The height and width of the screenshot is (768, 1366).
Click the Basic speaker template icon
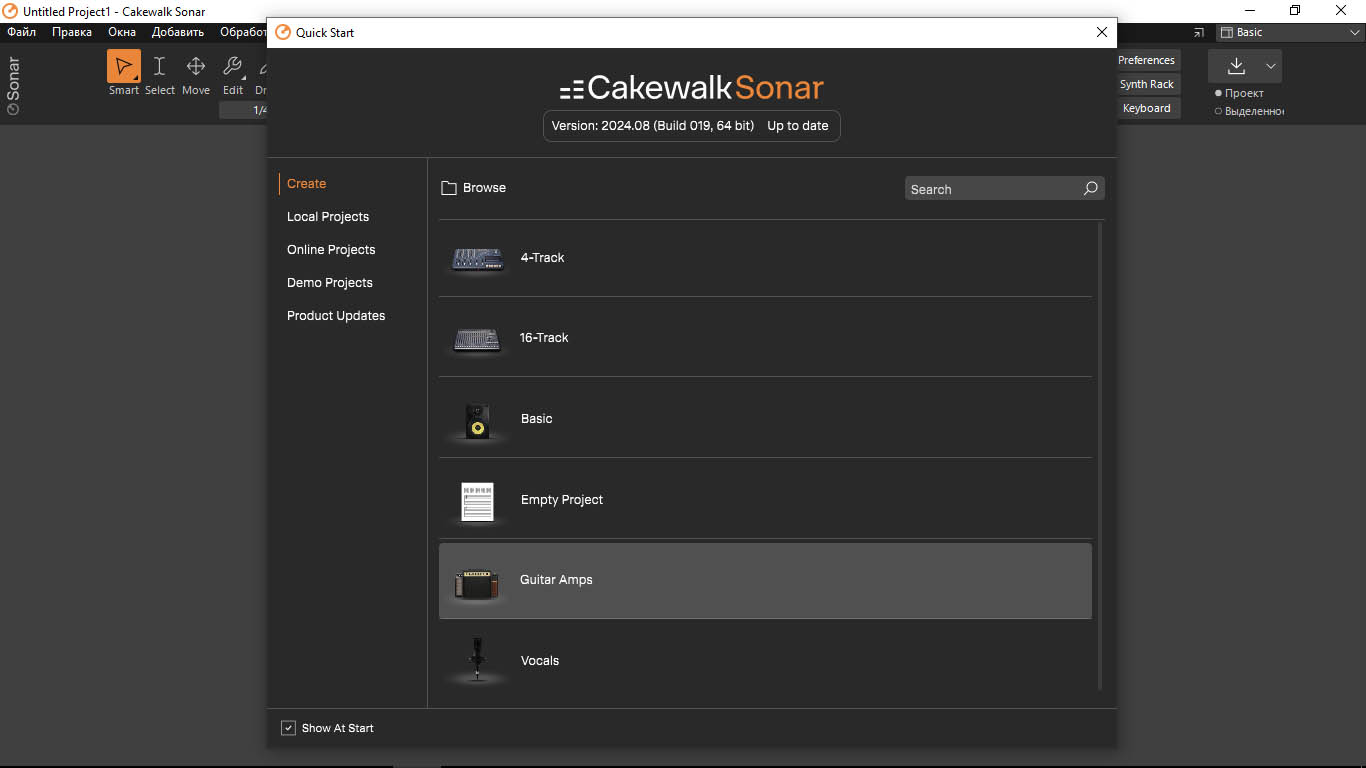478,420
